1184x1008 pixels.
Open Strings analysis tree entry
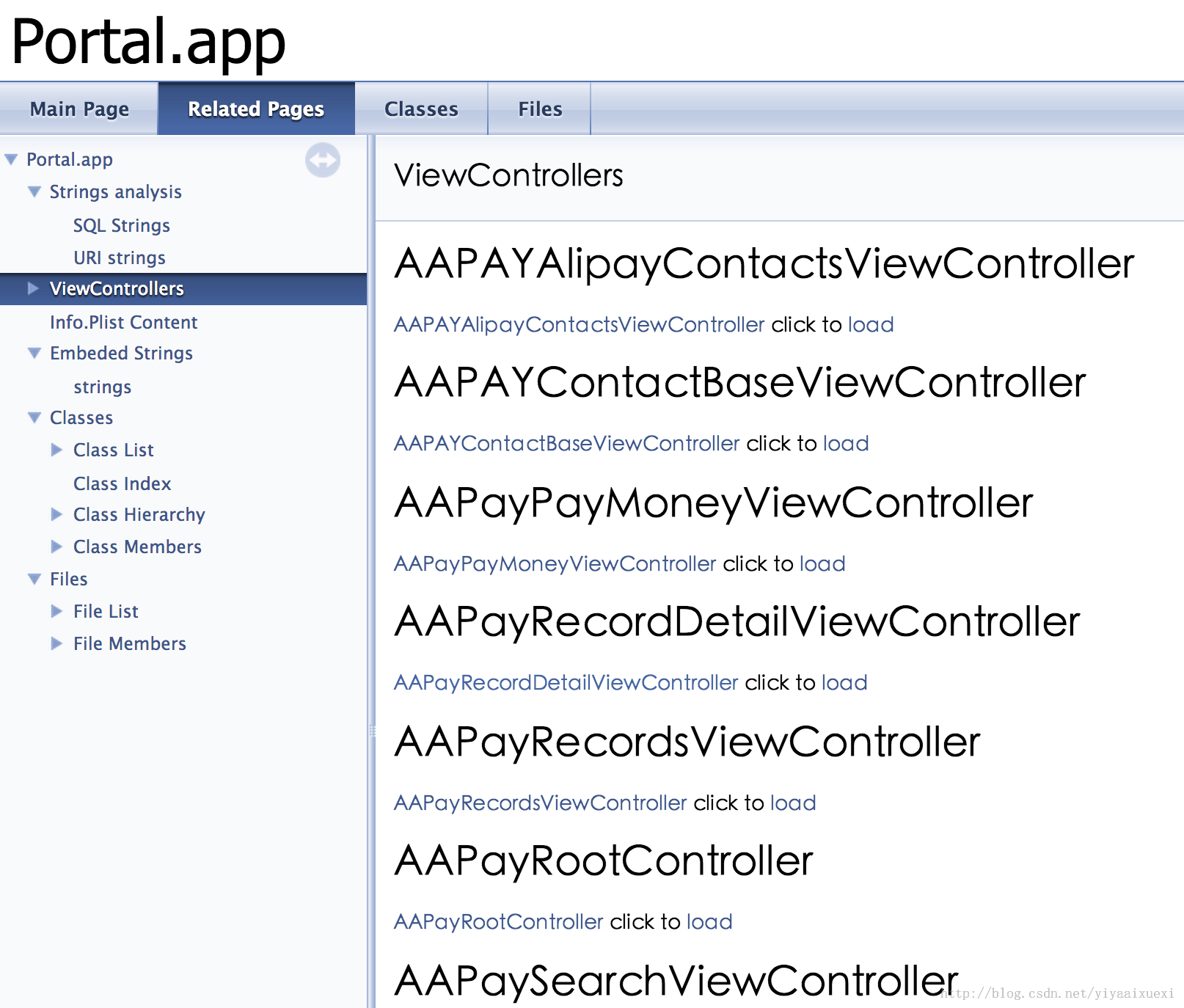(116, 191)
